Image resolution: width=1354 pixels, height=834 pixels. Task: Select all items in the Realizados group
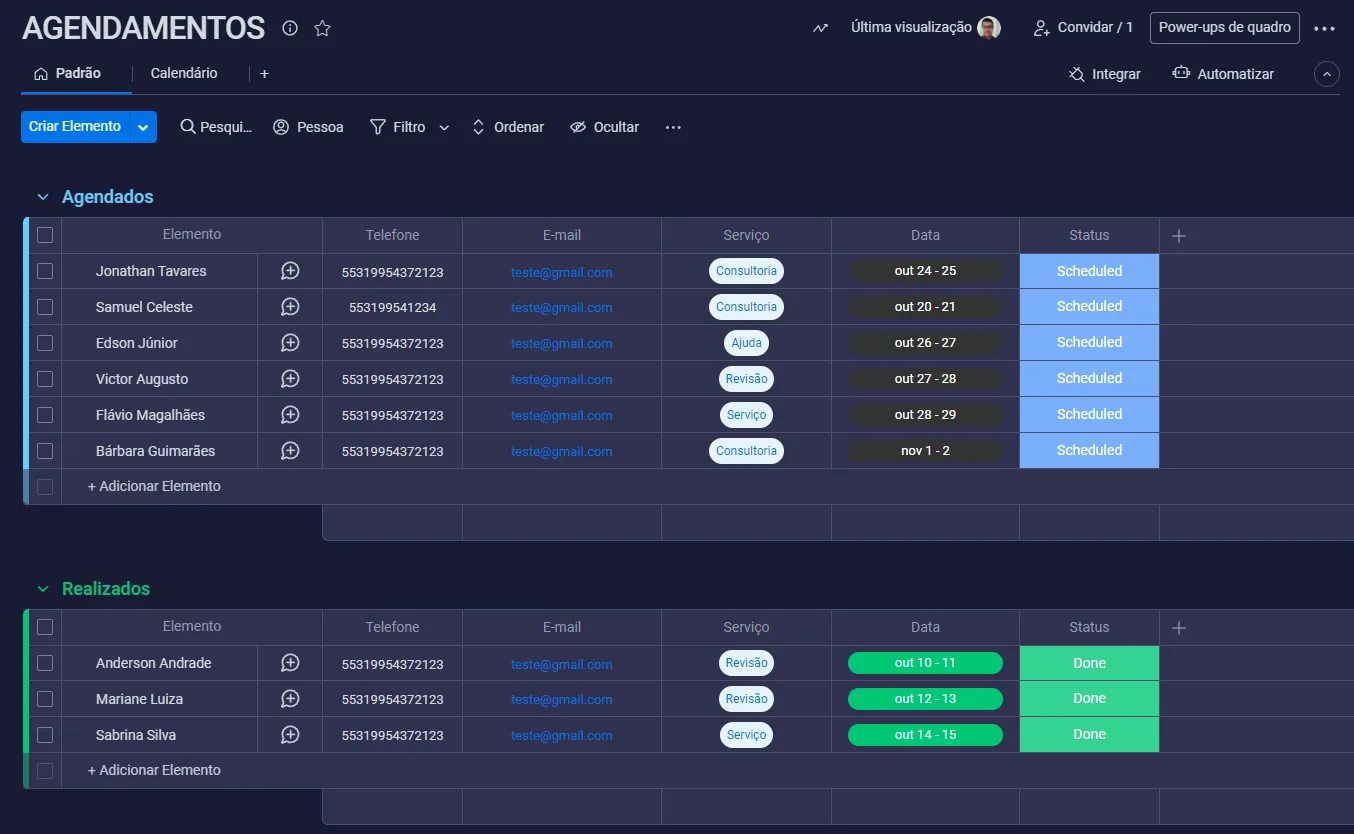tap(45, 627)
